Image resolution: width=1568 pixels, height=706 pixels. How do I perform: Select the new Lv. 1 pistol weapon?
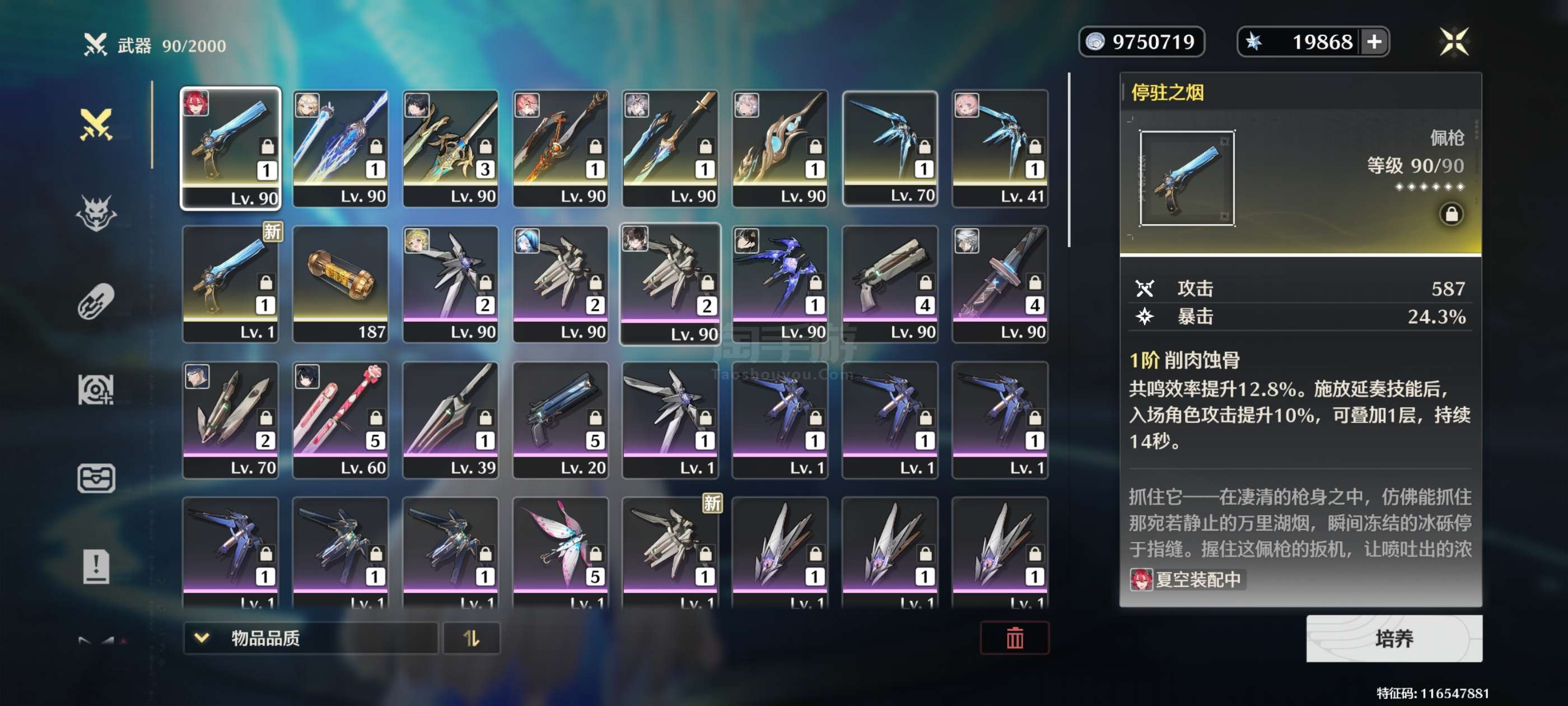point(231,284)
